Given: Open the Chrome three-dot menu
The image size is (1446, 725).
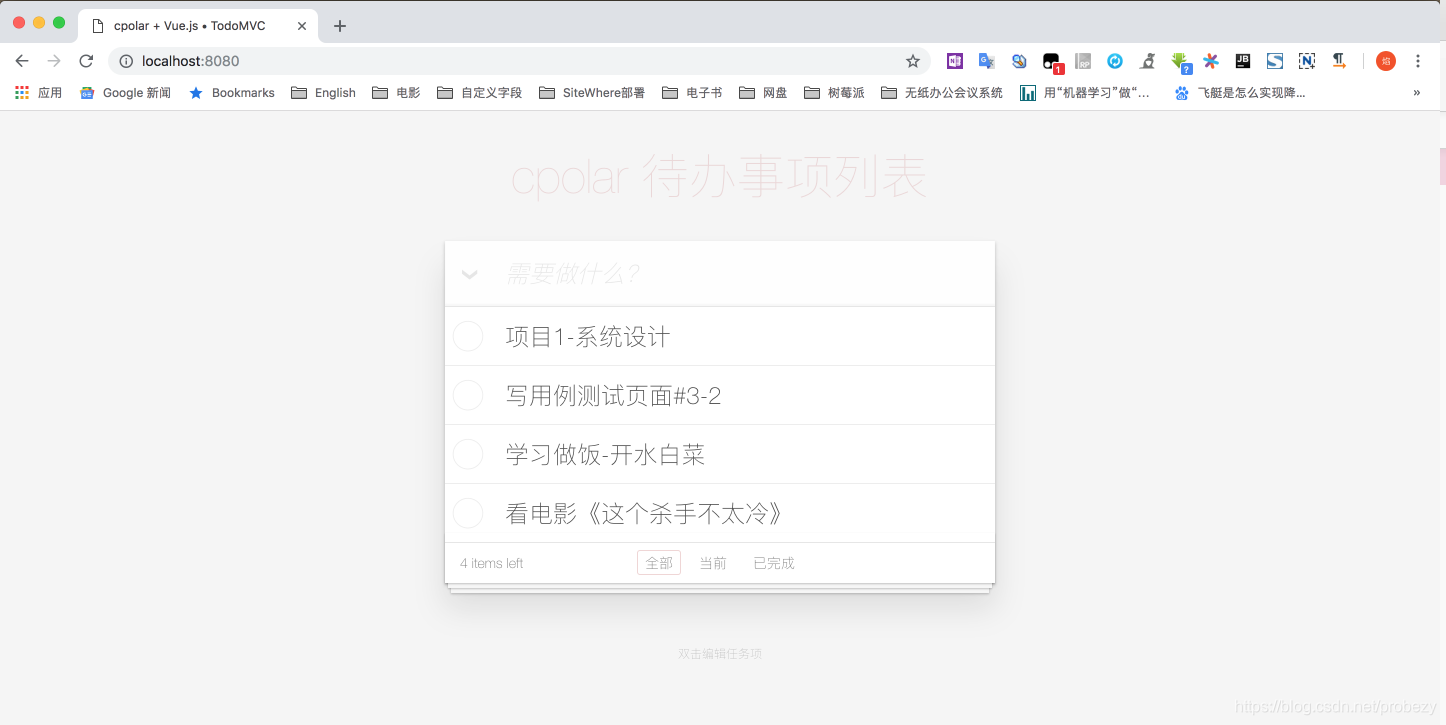Looking at the screenshot, I should coord(1418,61).
